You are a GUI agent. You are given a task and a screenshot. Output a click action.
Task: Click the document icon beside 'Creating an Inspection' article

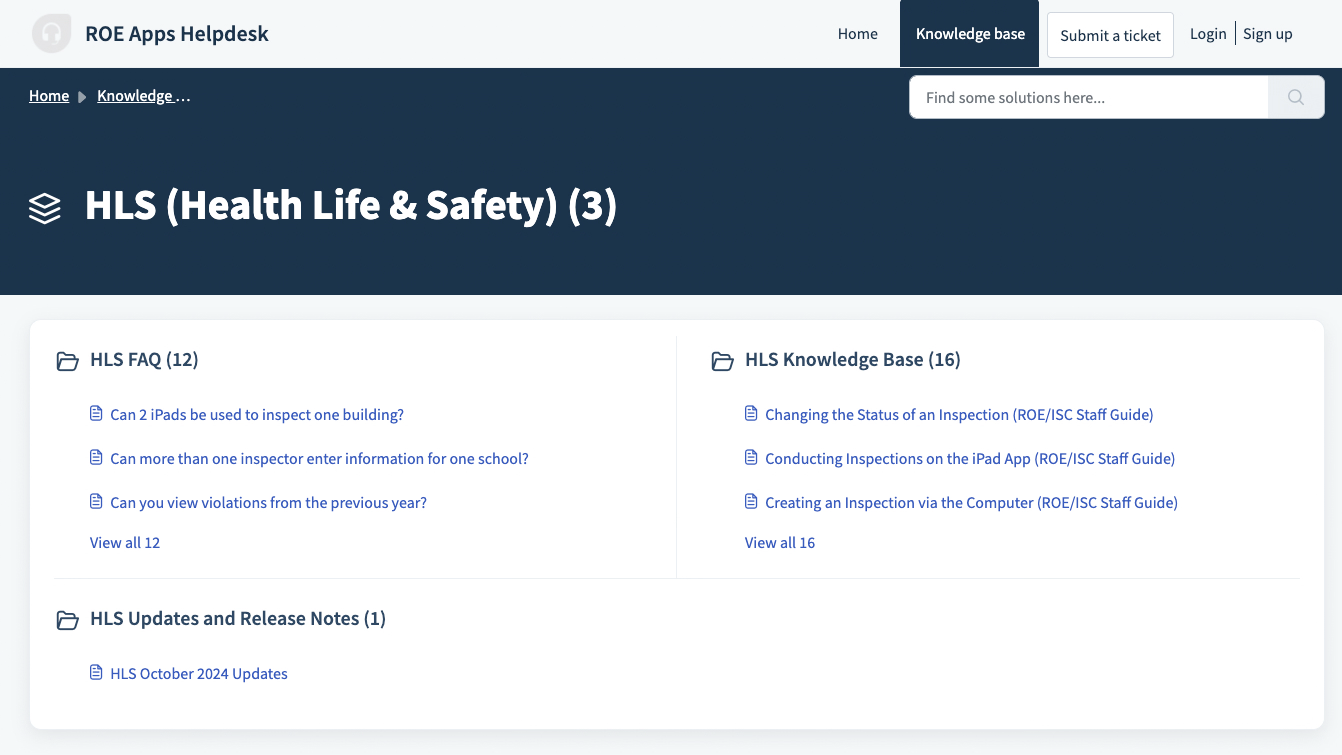point(751,501)
